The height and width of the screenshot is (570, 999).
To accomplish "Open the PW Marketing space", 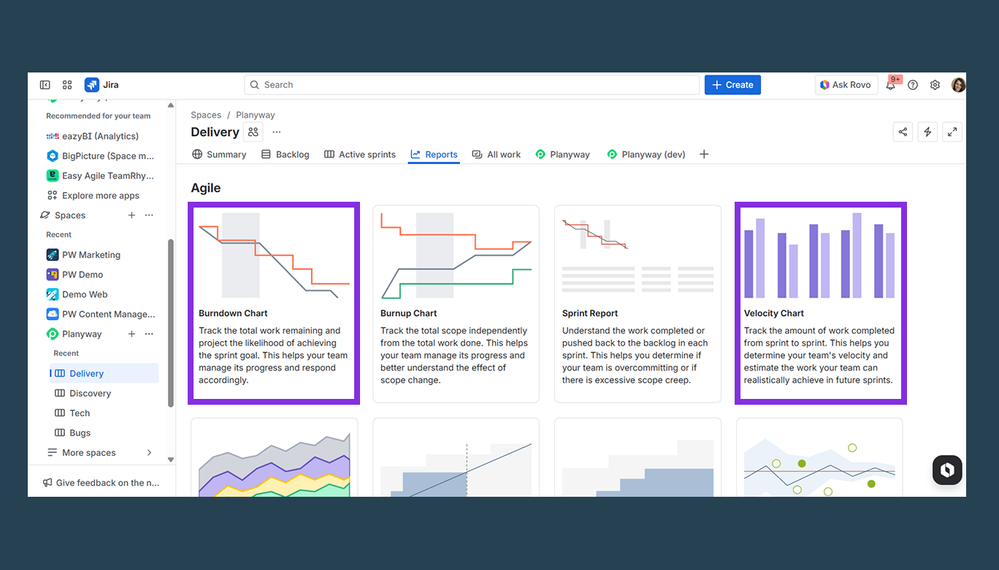I will coord(83,255).
